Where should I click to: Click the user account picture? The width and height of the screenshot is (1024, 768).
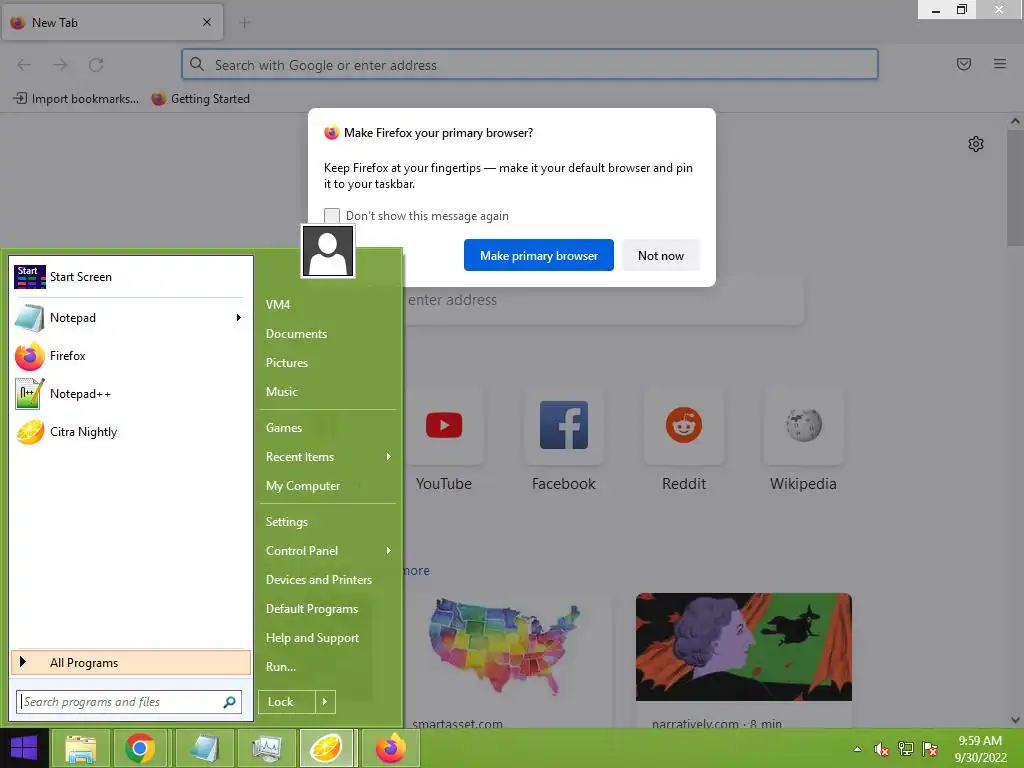pyautogui.click(x=328, y=251)
